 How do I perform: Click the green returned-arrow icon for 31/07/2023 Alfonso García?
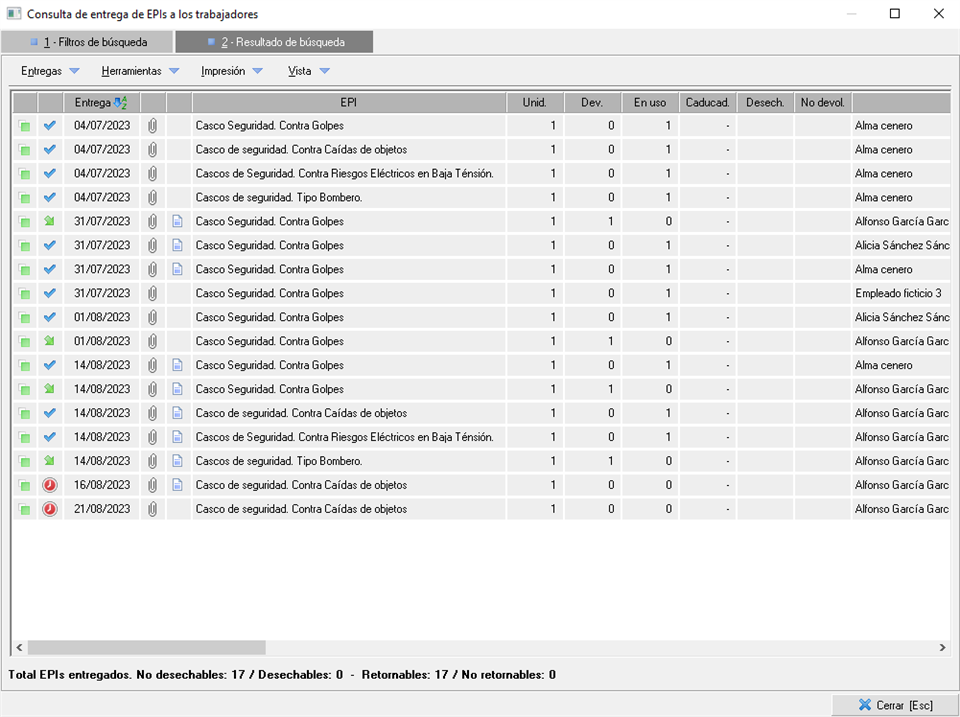[x=50, y=221]
